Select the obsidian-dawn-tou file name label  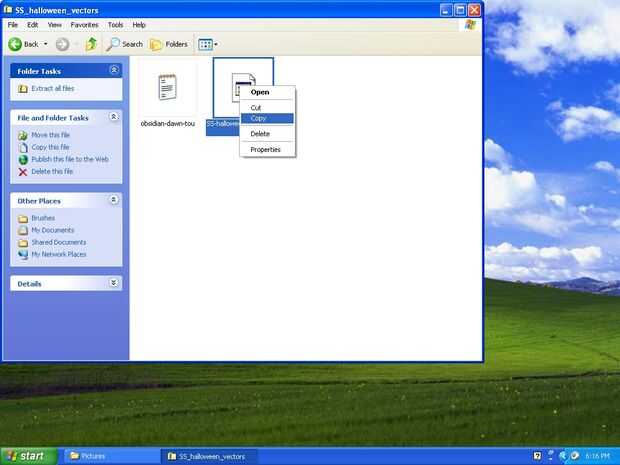[168, 124]
